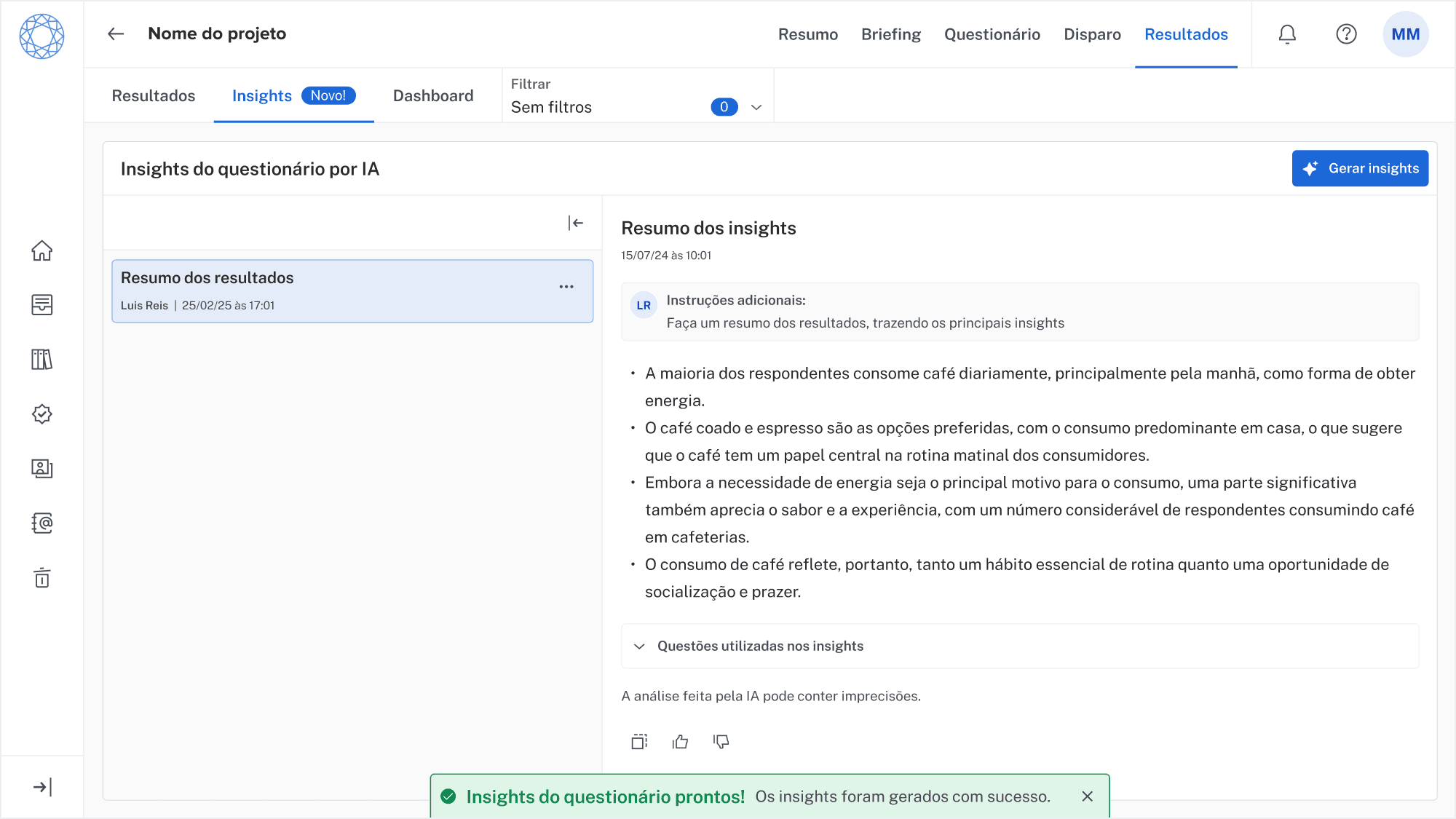The image size is (1456, 819).
Task: Open the contact card icon in the sidebar
Action: coord(43,469)
